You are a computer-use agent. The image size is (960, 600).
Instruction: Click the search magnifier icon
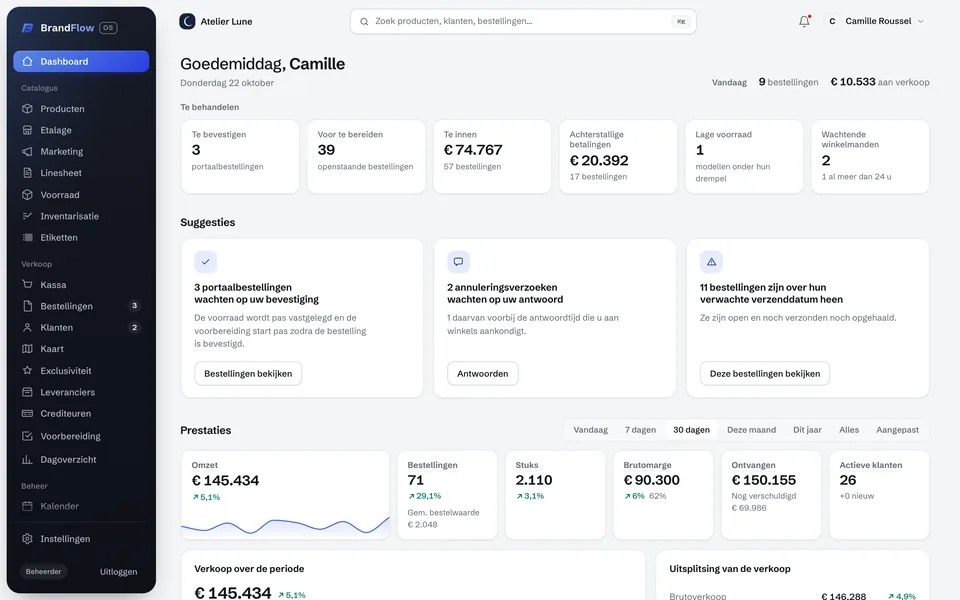pos(364,21)
